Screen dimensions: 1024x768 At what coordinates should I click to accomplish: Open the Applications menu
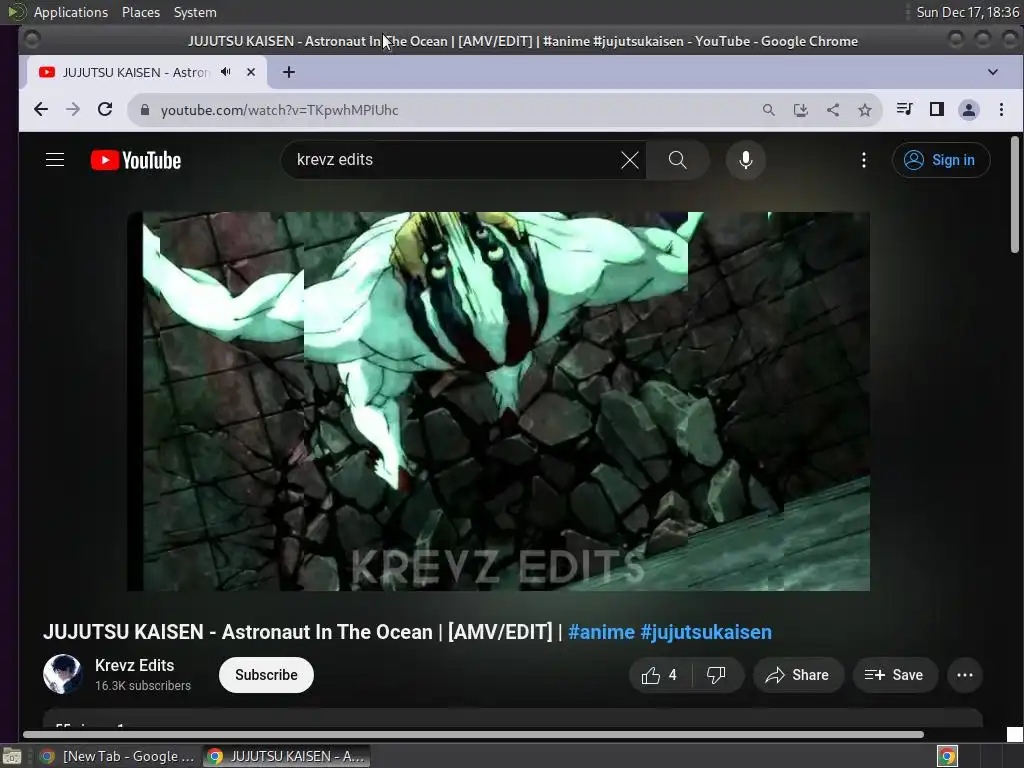[71, 12]
